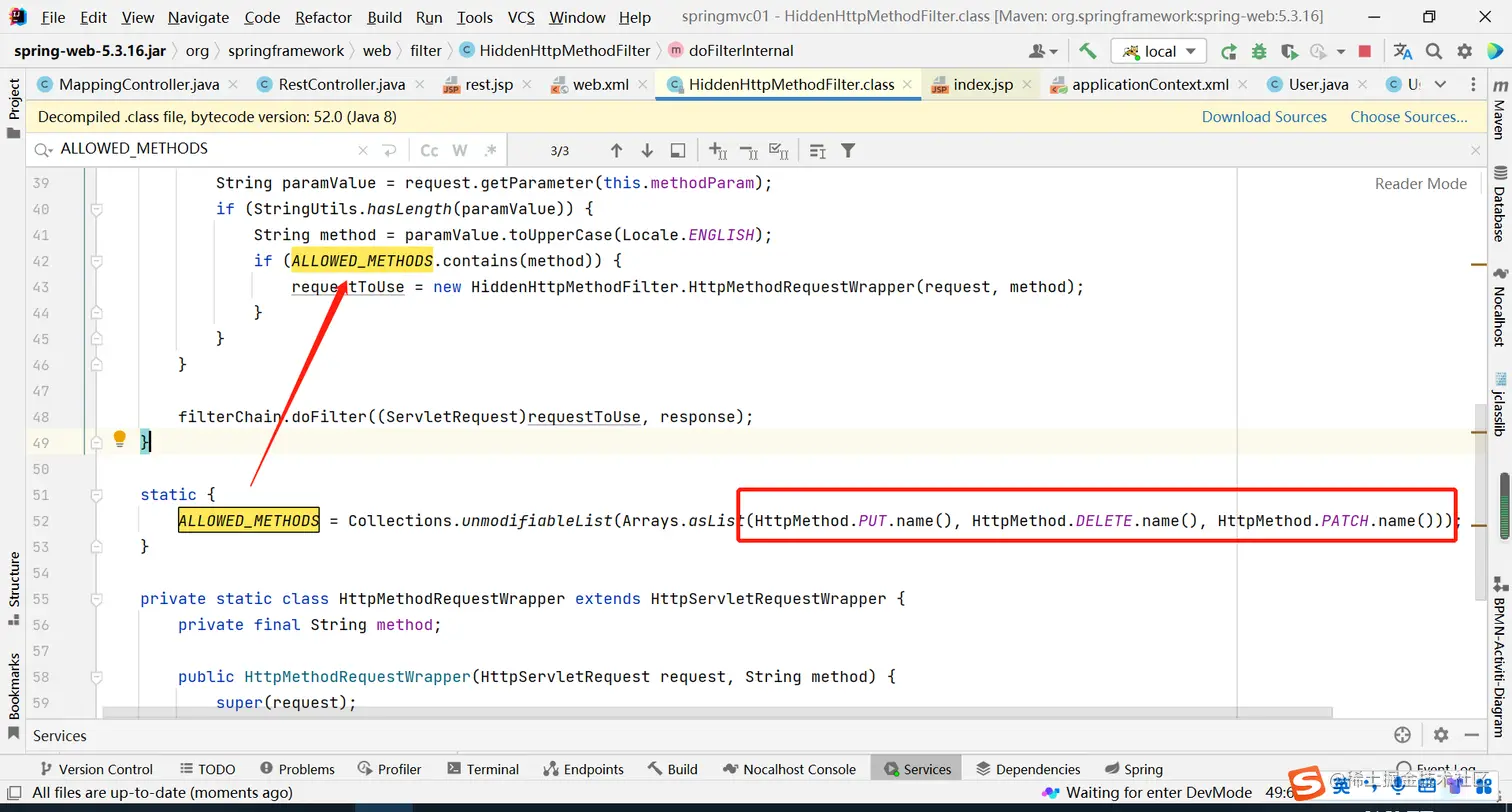
Task: Collapse the HttpMethodRequestWrapper class fold at line 55
Action: coord(97,599)
